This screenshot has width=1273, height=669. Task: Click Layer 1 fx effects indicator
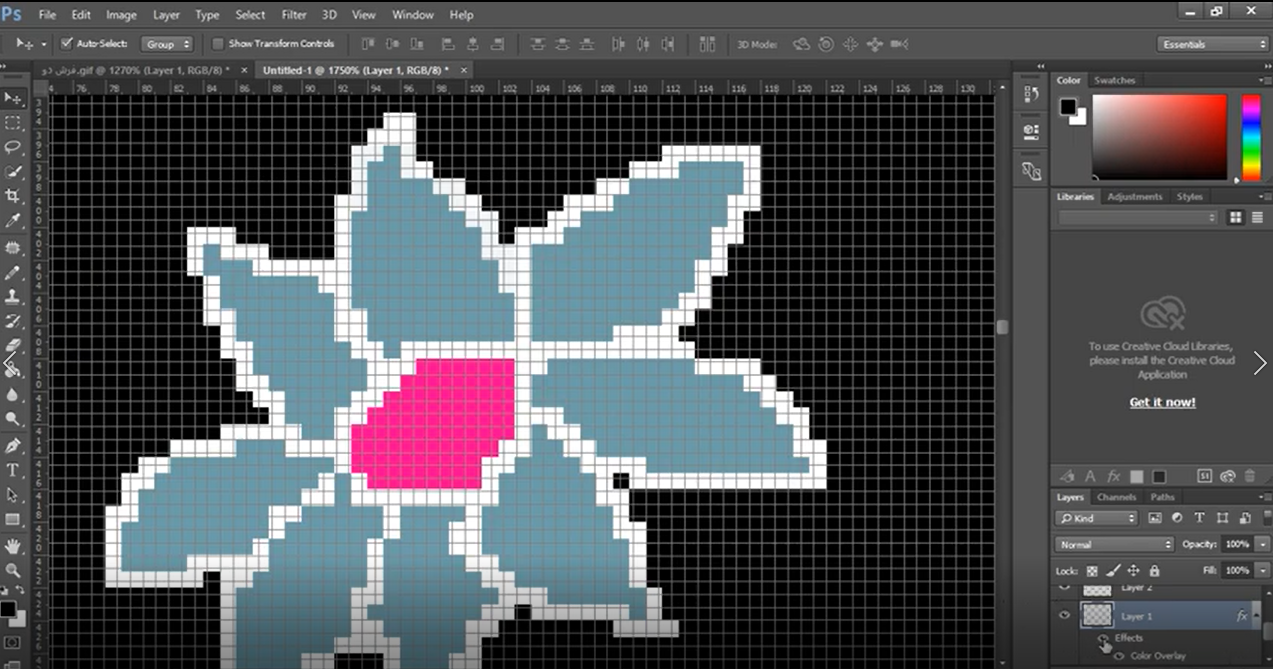[x=1242, y=616]
